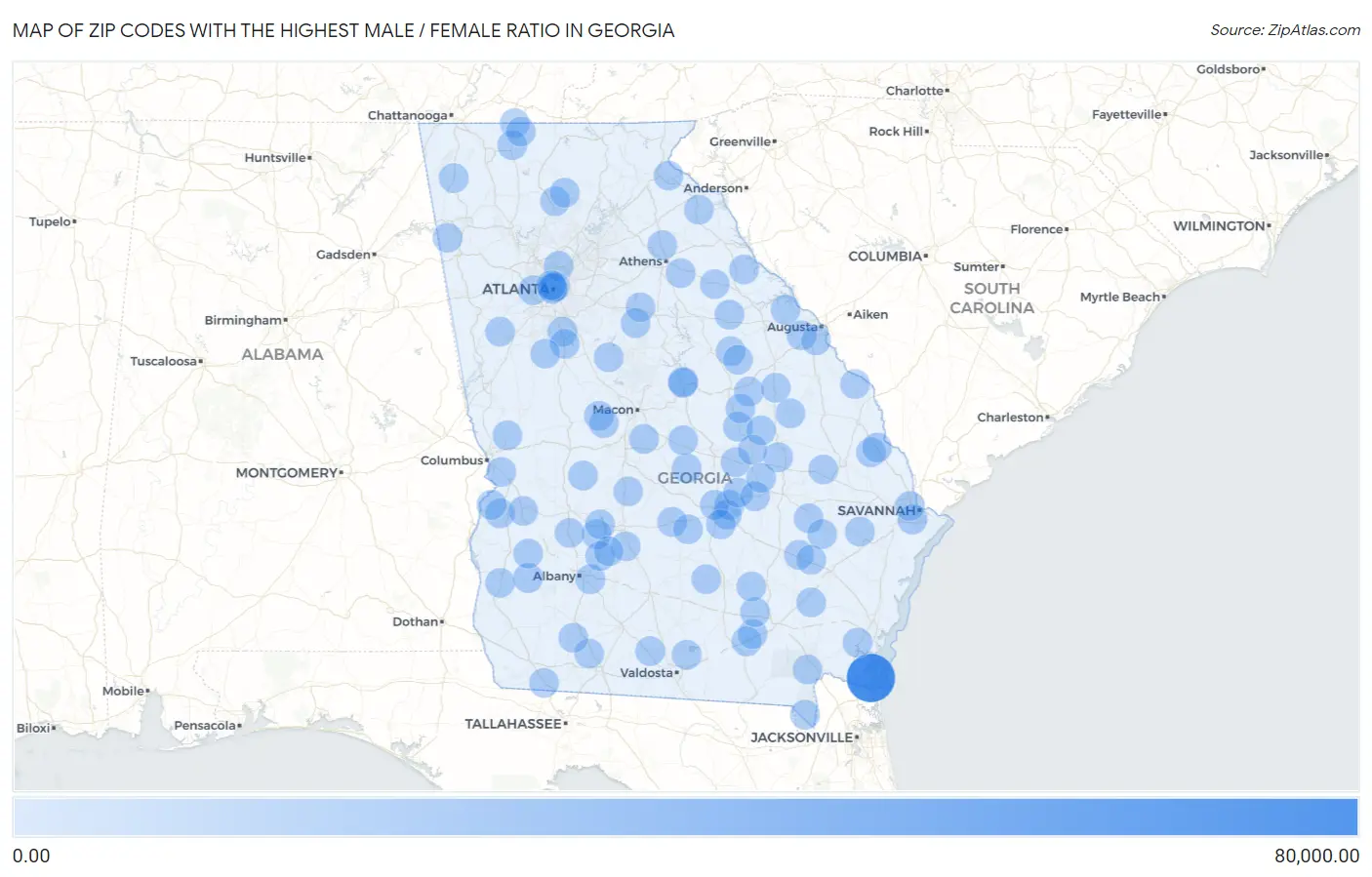Click the Valdosta city label

point(646,673)
